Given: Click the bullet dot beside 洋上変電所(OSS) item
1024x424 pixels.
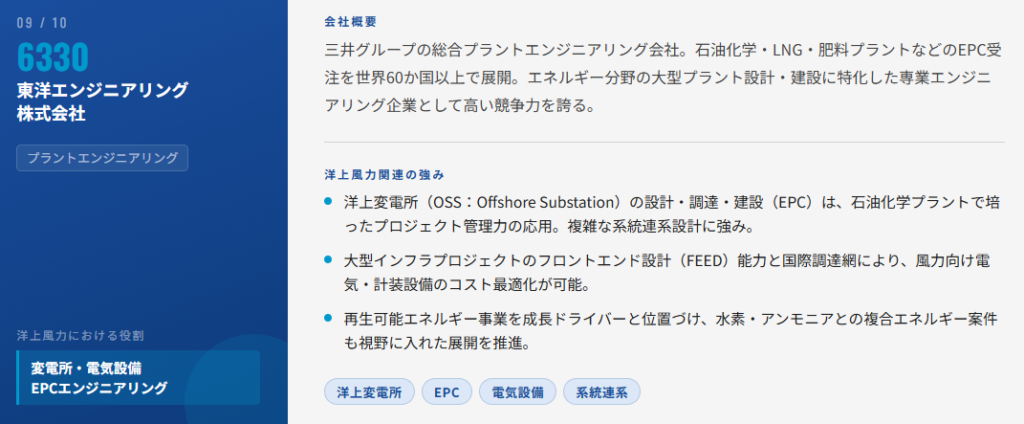Looking at the screenshot, I should click(x=329, y=201).
